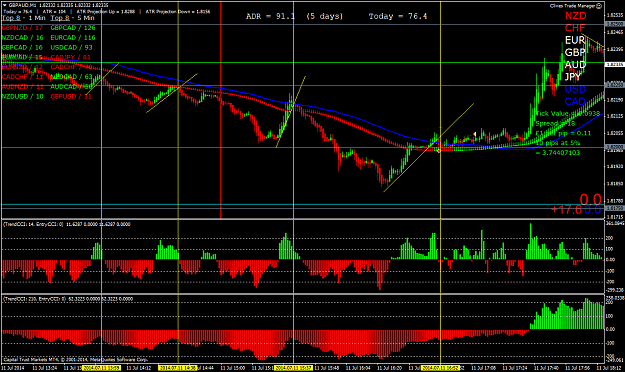Viewport: 625px width, 372px height.
Task: Click the 2014.07.11 13:59 highlighted time marker
Action: 101,368
